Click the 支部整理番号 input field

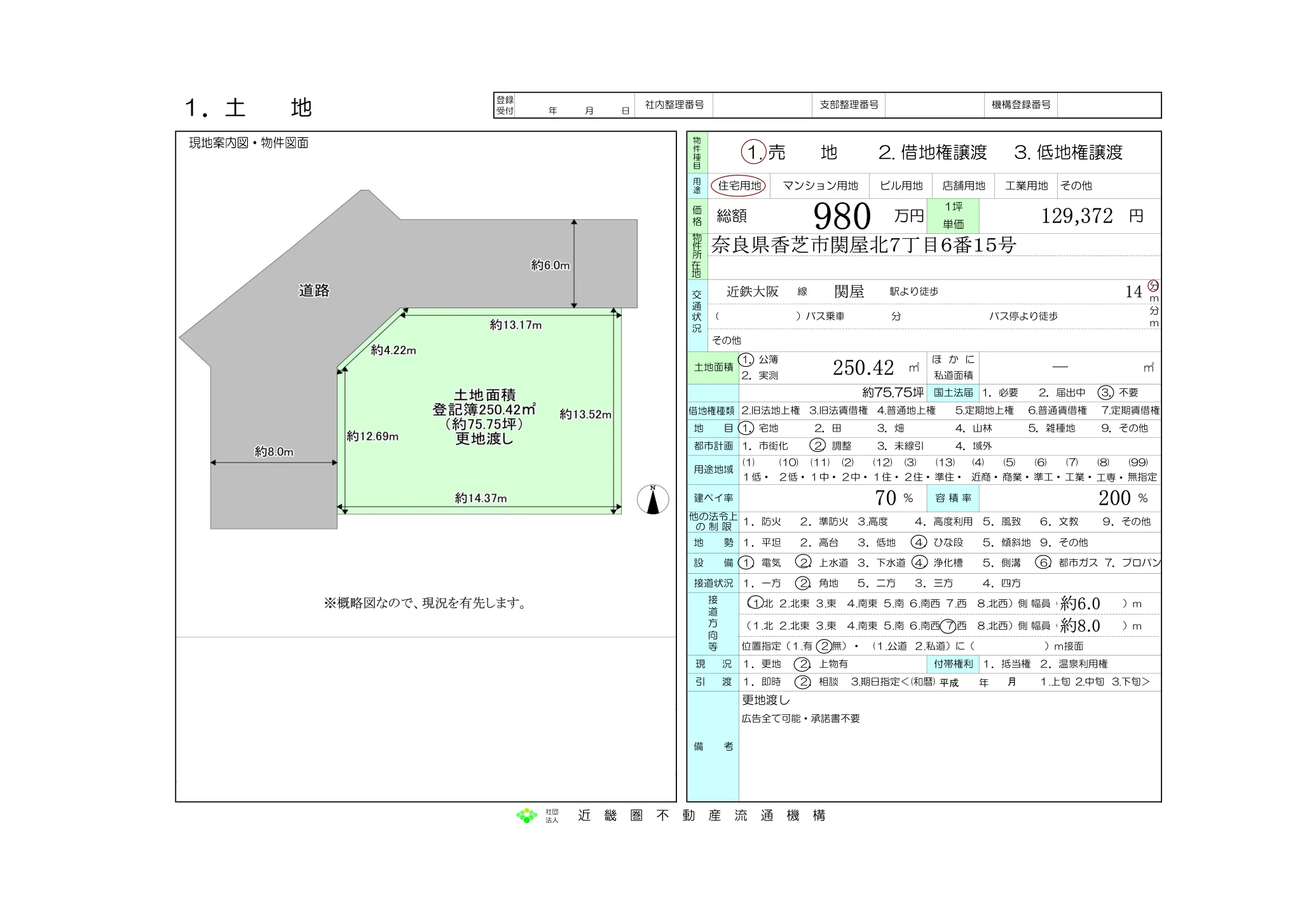pyautogui.click(x=934, y=105)
